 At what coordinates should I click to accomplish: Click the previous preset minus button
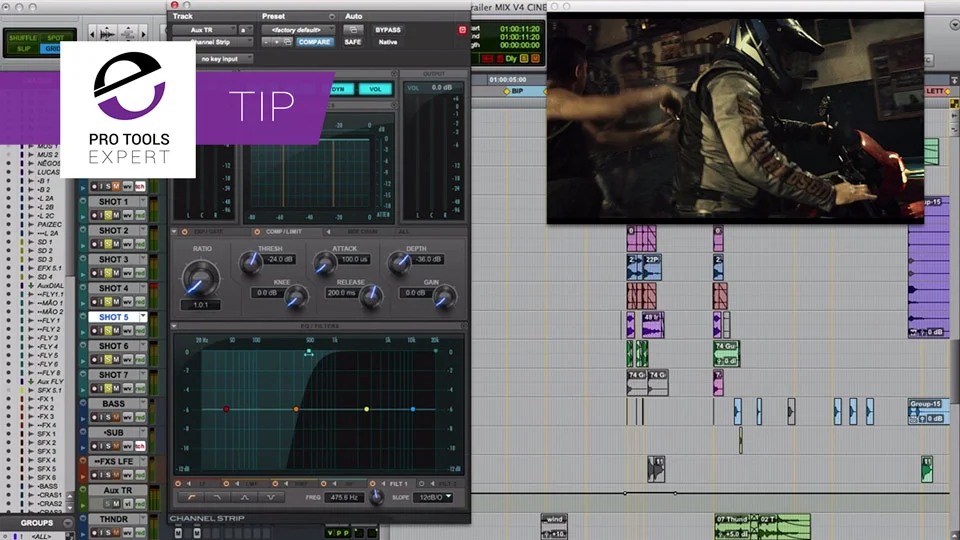[x=266, y=42]
